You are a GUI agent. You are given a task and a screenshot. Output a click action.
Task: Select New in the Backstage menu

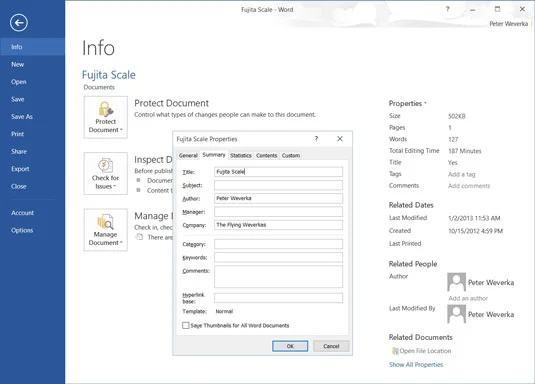pyautogui.click(x=32, y=64)
